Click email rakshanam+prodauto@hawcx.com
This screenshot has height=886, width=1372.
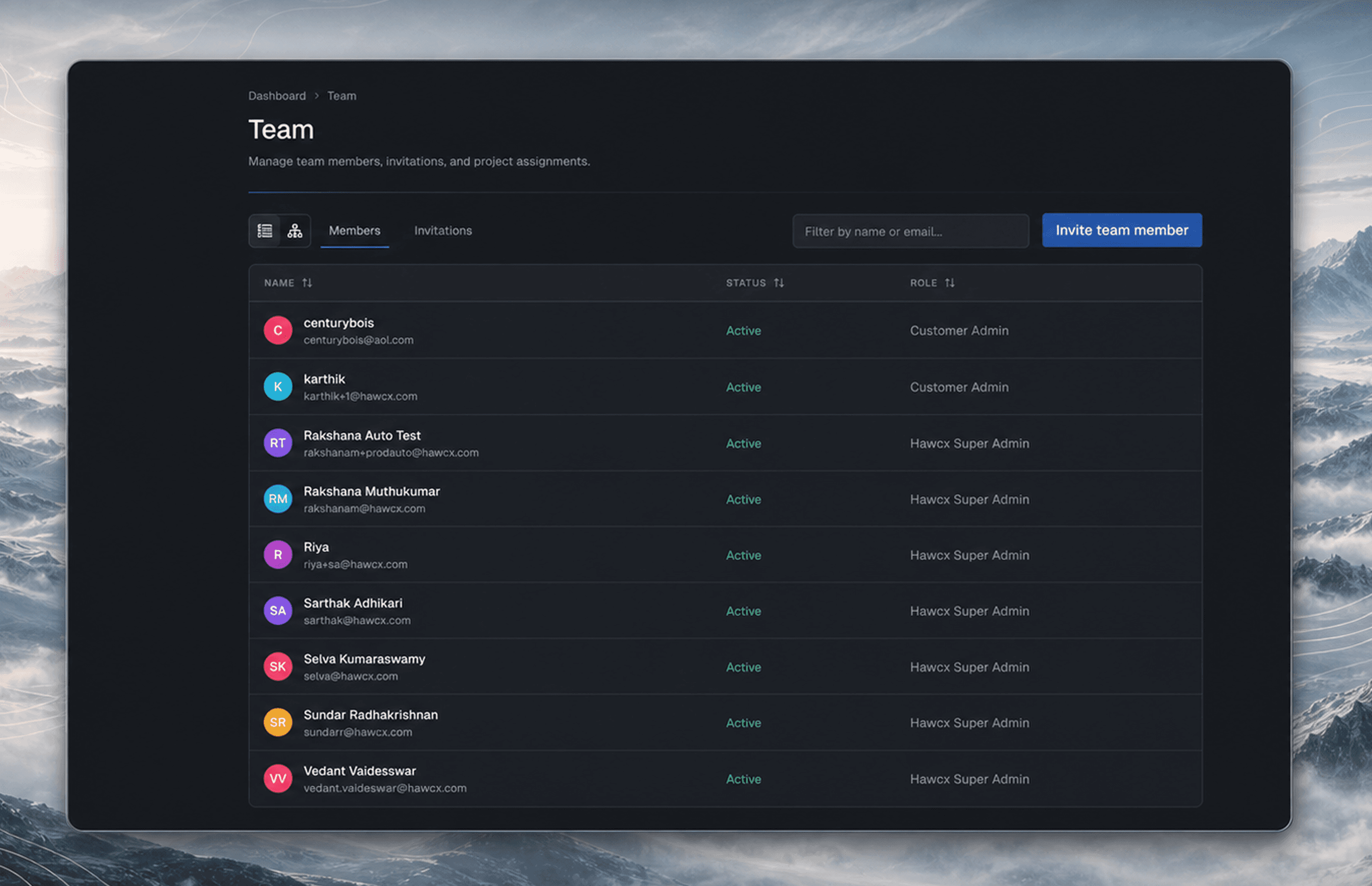pos(391,453)
